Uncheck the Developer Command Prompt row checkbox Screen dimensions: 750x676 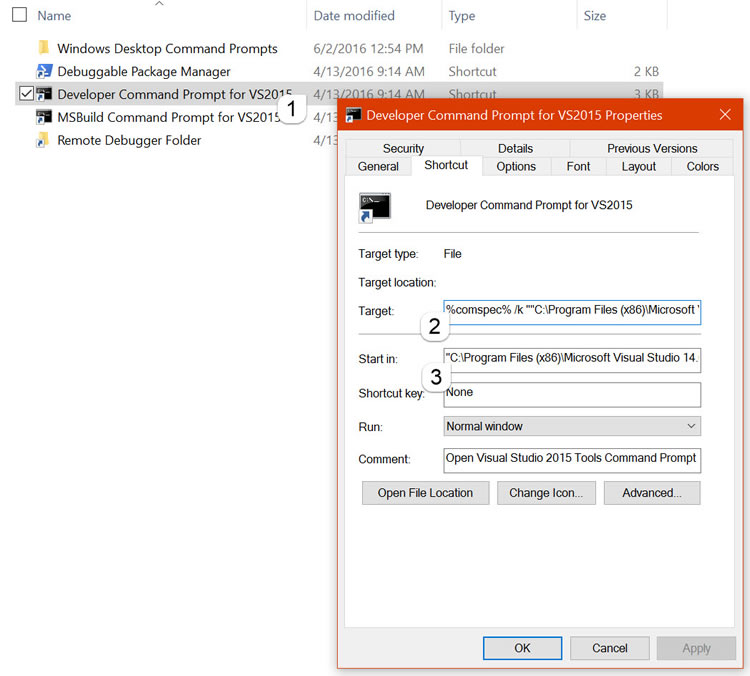(26, 94)
